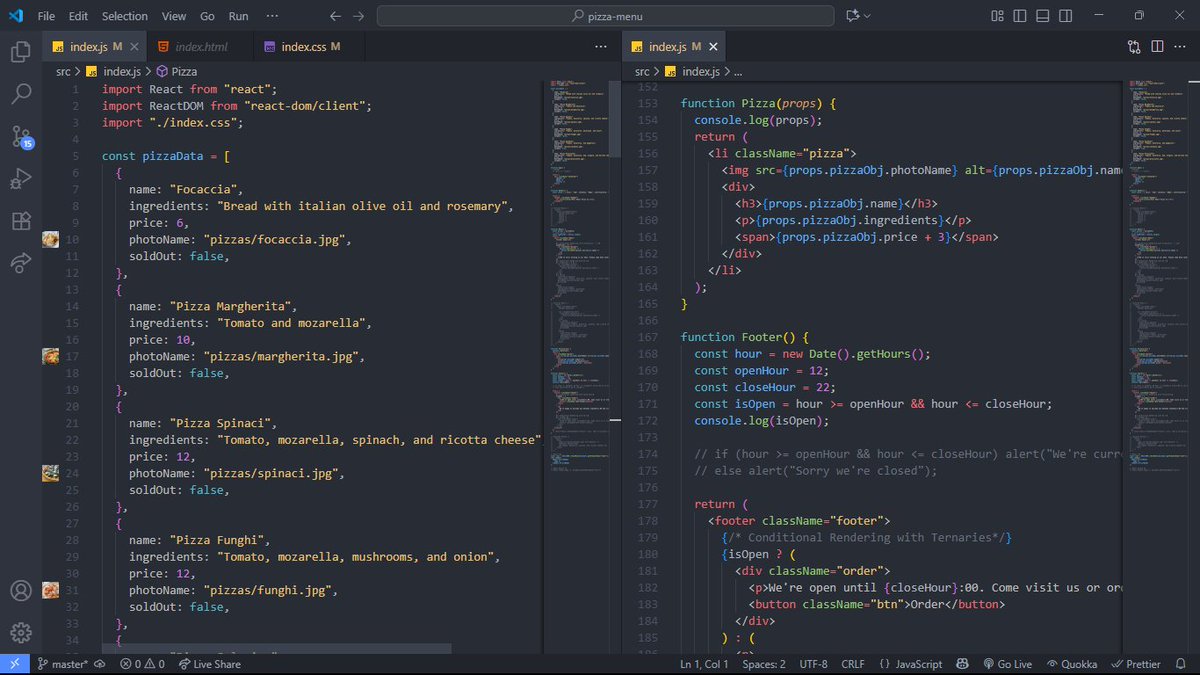The height and width of the screenshot is (675, 1200).
Task: Open Copilot chat from title bar icon
Action: tap(852, 16)
